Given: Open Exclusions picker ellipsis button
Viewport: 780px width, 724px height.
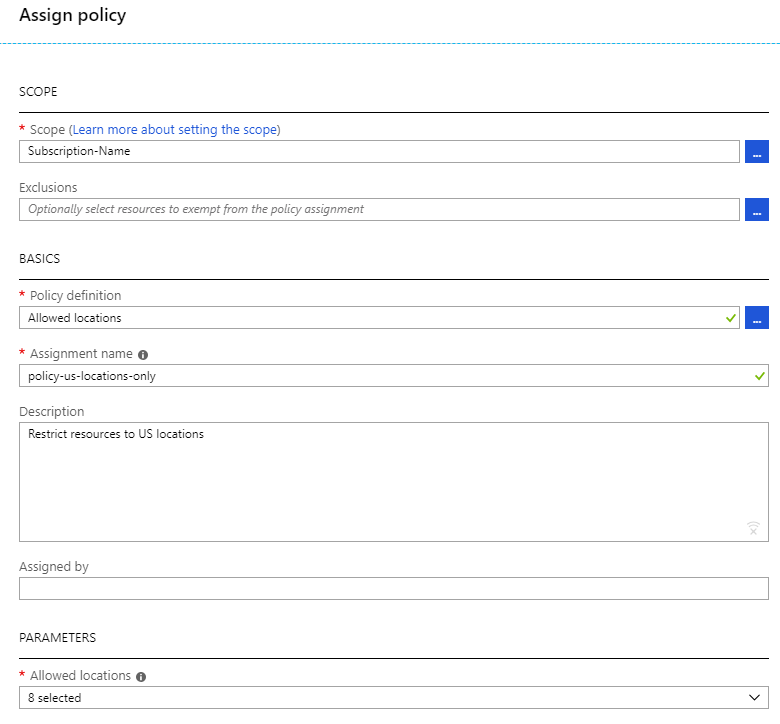Looking at the screenshot, I should (x=757, y=209).
